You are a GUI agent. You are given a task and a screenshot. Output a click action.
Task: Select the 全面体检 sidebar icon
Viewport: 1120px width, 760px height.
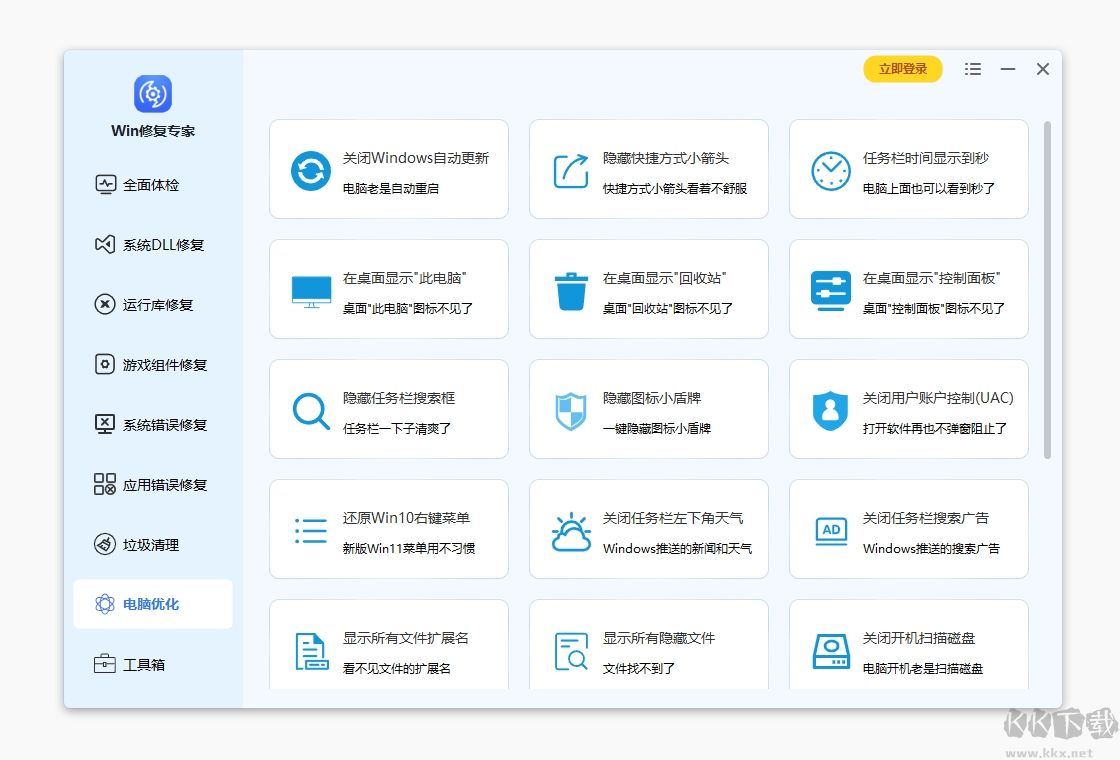click(105, 184)
